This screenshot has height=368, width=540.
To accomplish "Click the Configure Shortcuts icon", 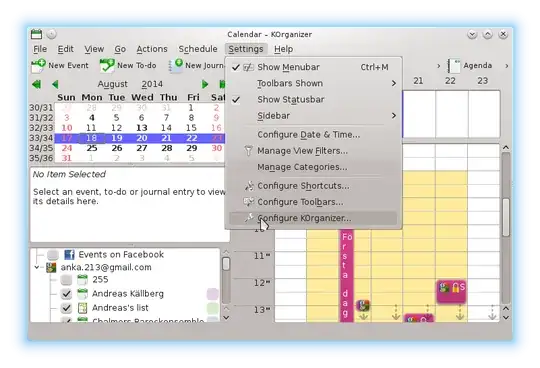I will 249,186.
